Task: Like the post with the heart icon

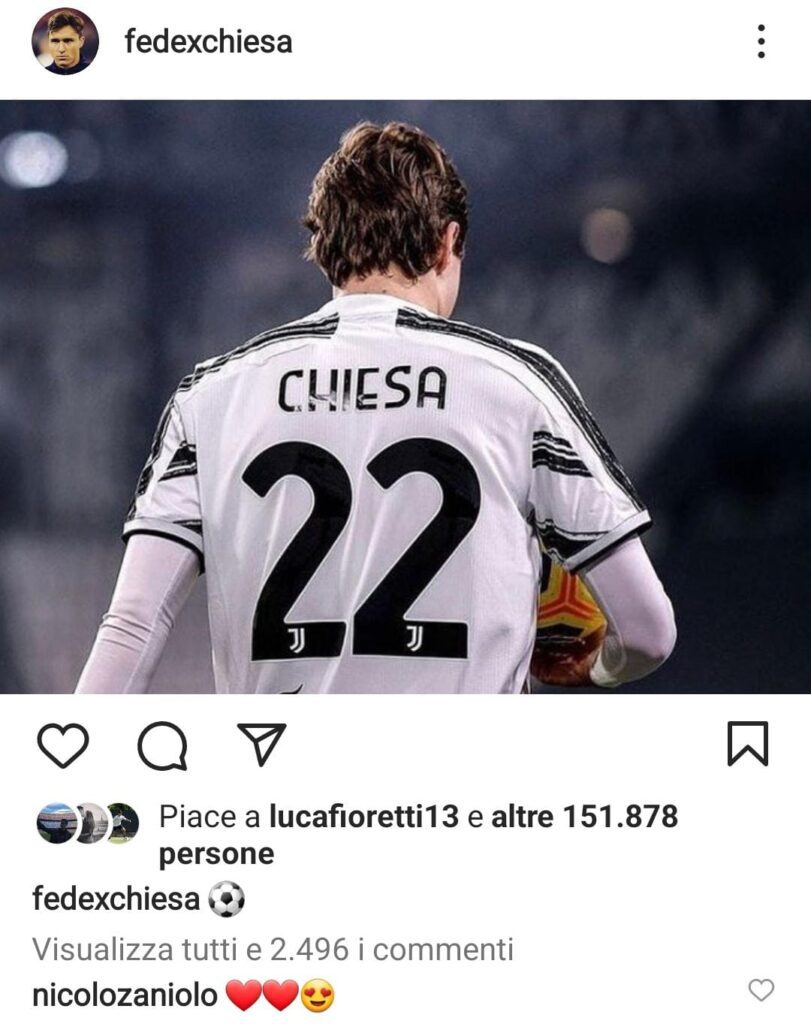Action: coord(63,745)
